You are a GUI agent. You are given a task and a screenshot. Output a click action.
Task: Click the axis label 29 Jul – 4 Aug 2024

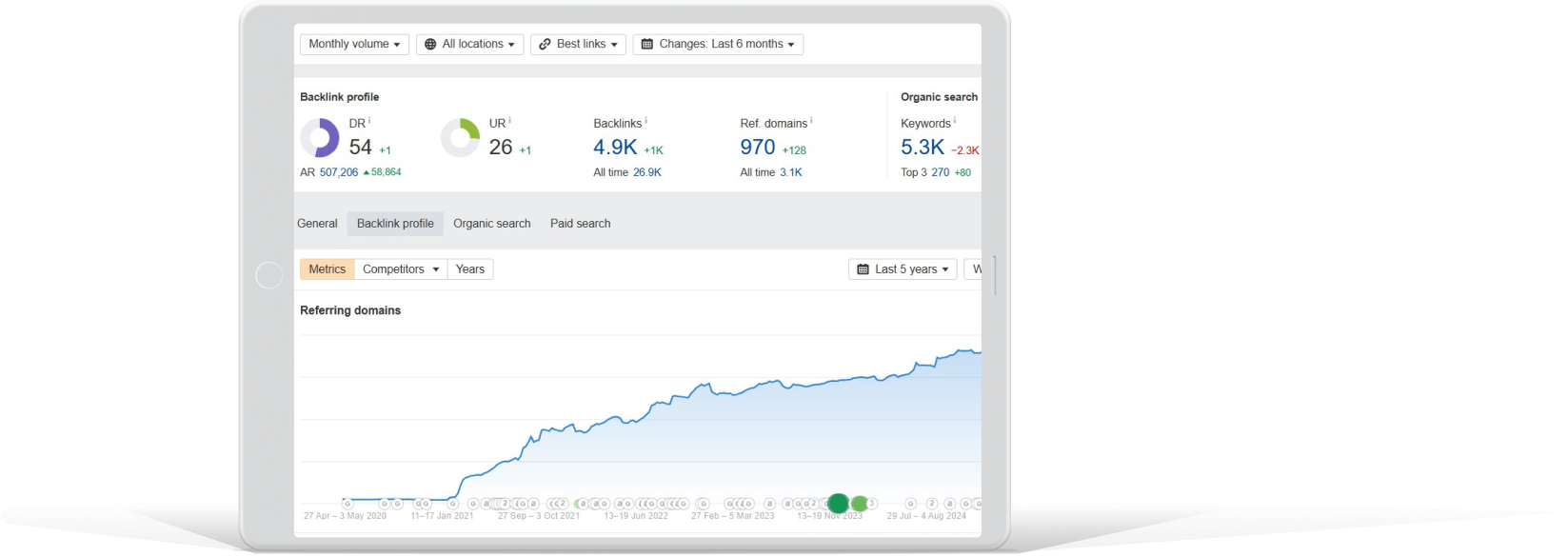[926, 516]
